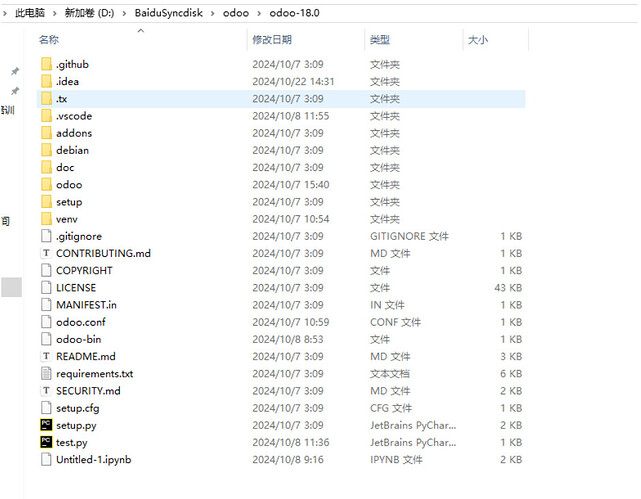Sort by the 类型 column header
This screenshot has width=641, height=499.
[380, 40]
